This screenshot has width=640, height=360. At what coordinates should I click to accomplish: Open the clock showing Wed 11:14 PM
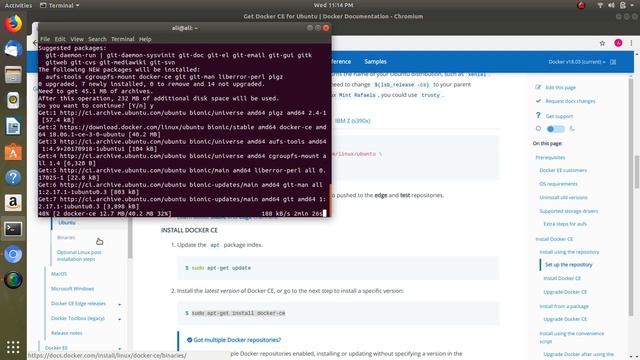(333, 5)
